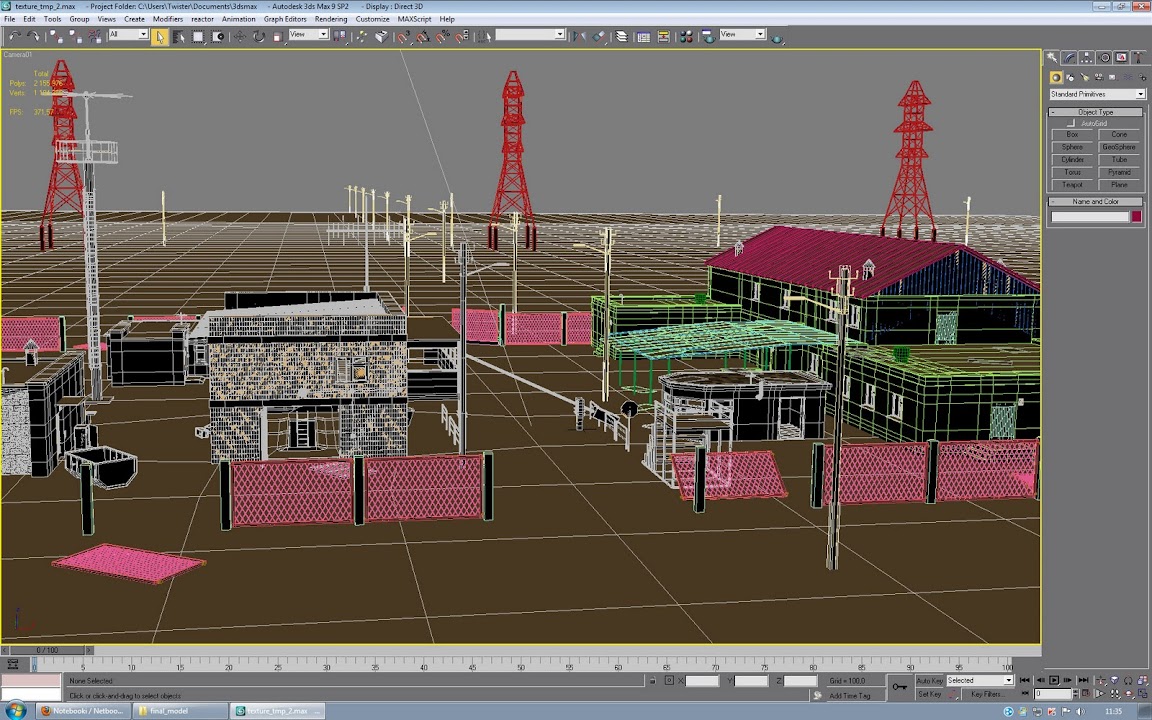Screen dimensions: 1152x720
Task: Open the Lights category in Create panel
Action: pos(1084,77)
